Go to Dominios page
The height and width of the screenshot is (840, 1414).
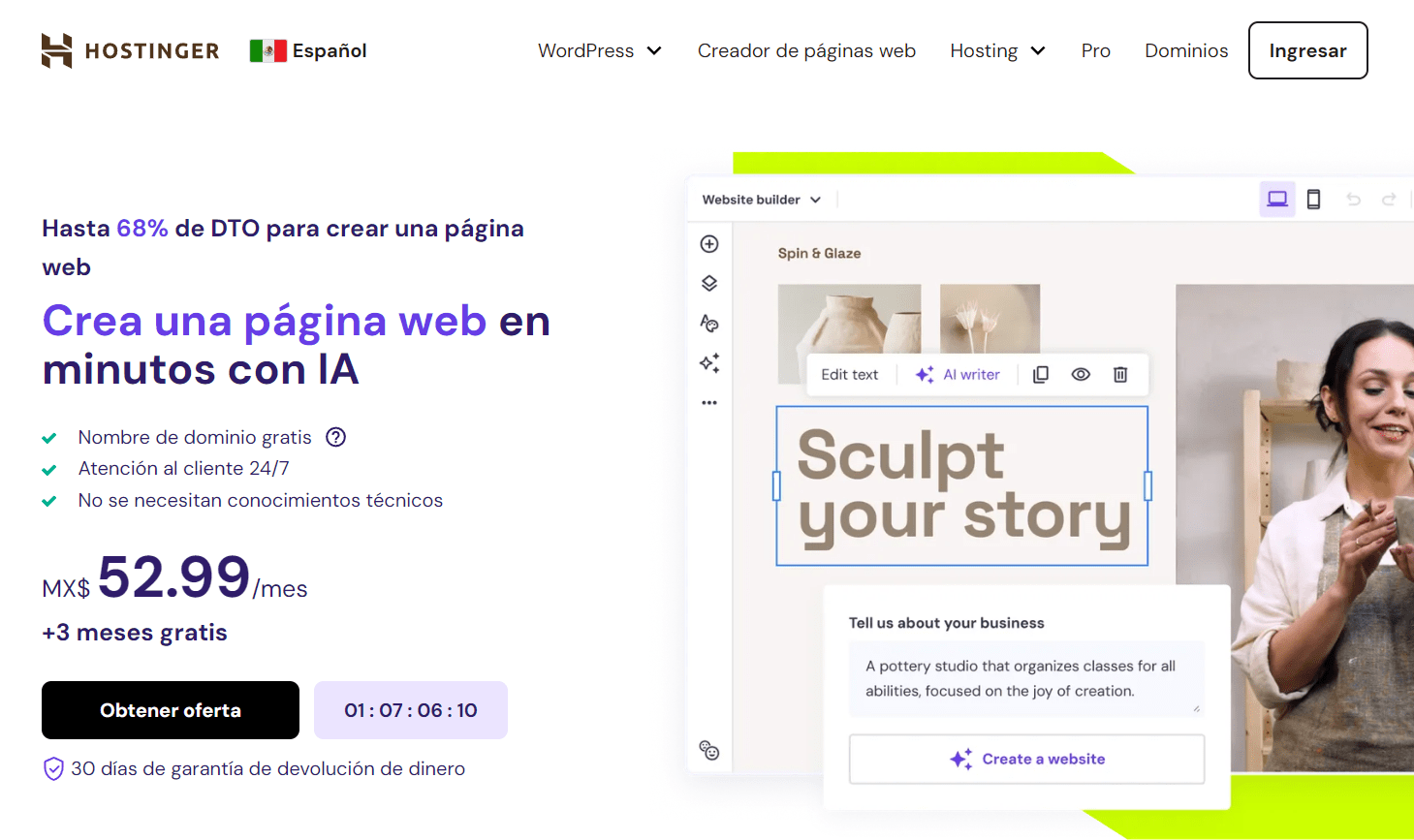coord(1186,50)
